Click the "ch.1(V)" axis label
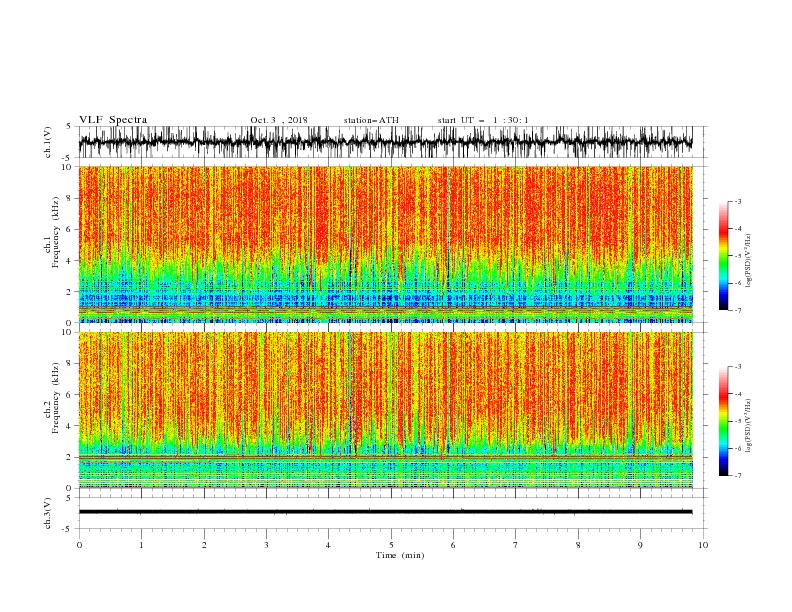Screen dimensions: 792x612 [48, 142]
